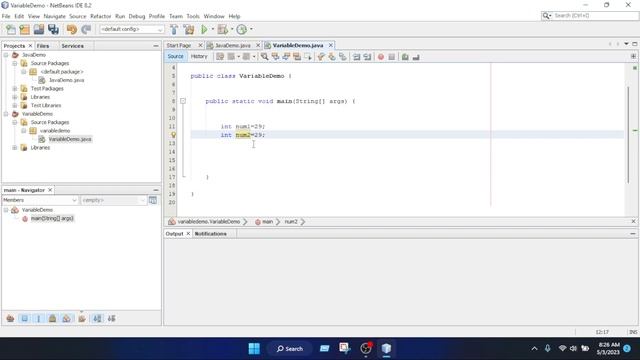Click the Toggle Bookmark editor icon

343,57
